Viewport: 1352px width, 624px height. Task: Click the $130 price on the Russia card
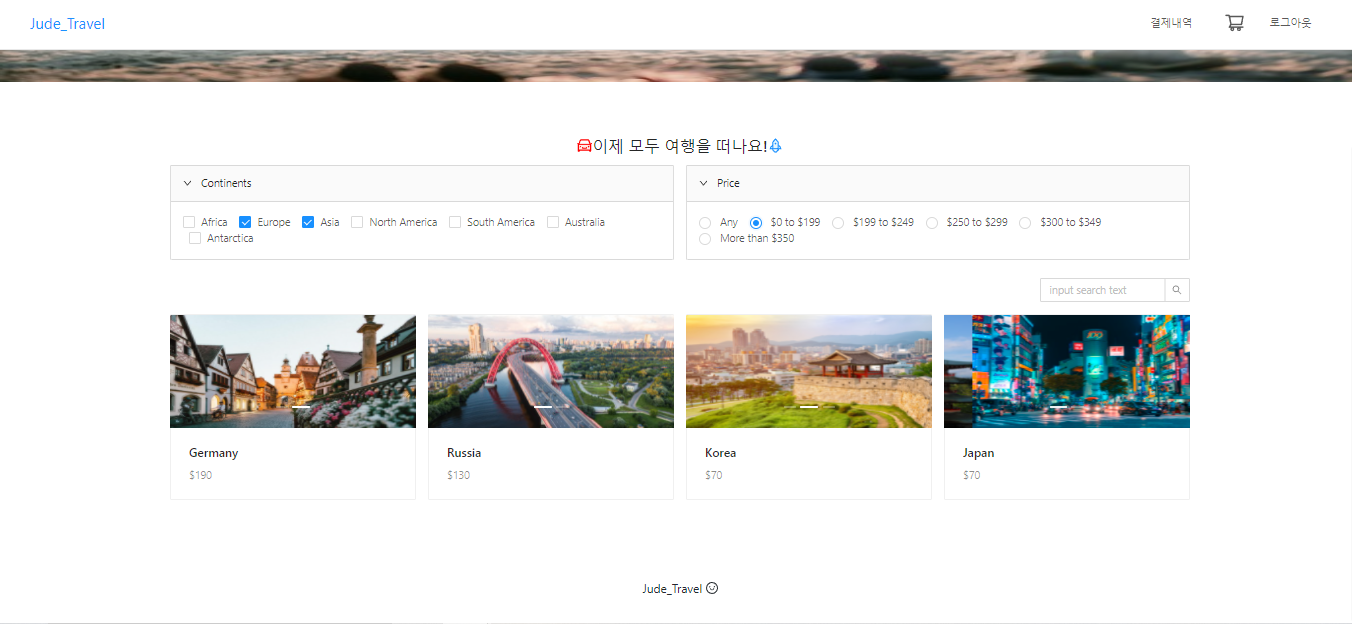(x=458, y=475)
